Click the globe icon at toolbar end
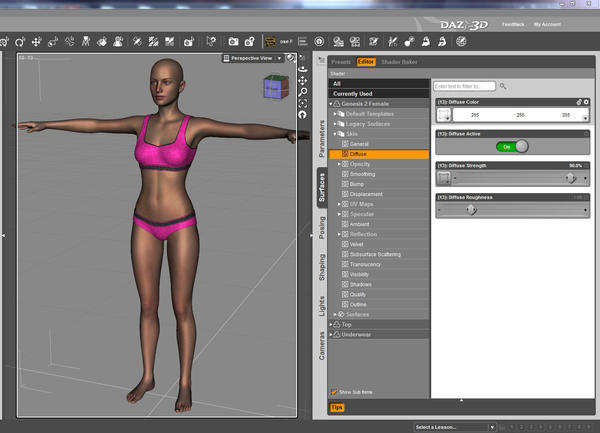The height and width of the screenshot is (433, 600). [x=461, y=41]
